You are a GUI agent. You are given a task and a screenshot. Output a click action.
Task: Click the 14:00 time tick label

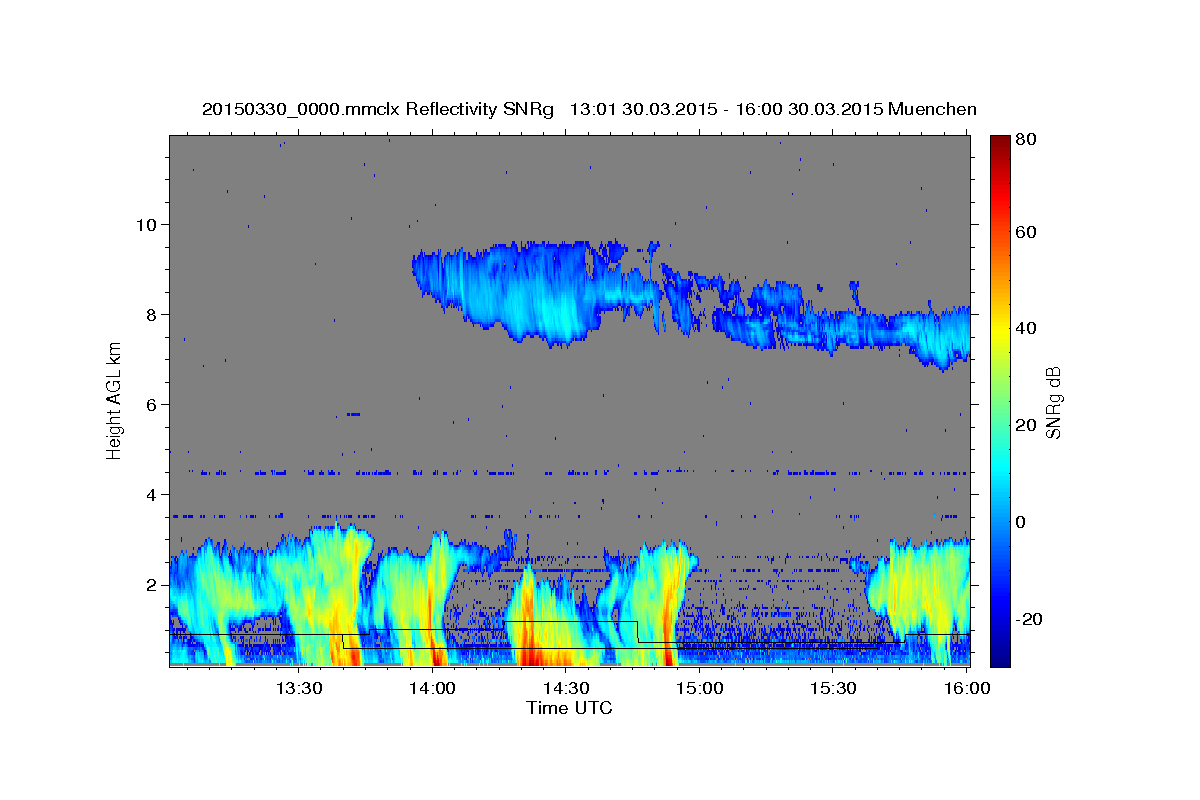[x=432, y=689]
